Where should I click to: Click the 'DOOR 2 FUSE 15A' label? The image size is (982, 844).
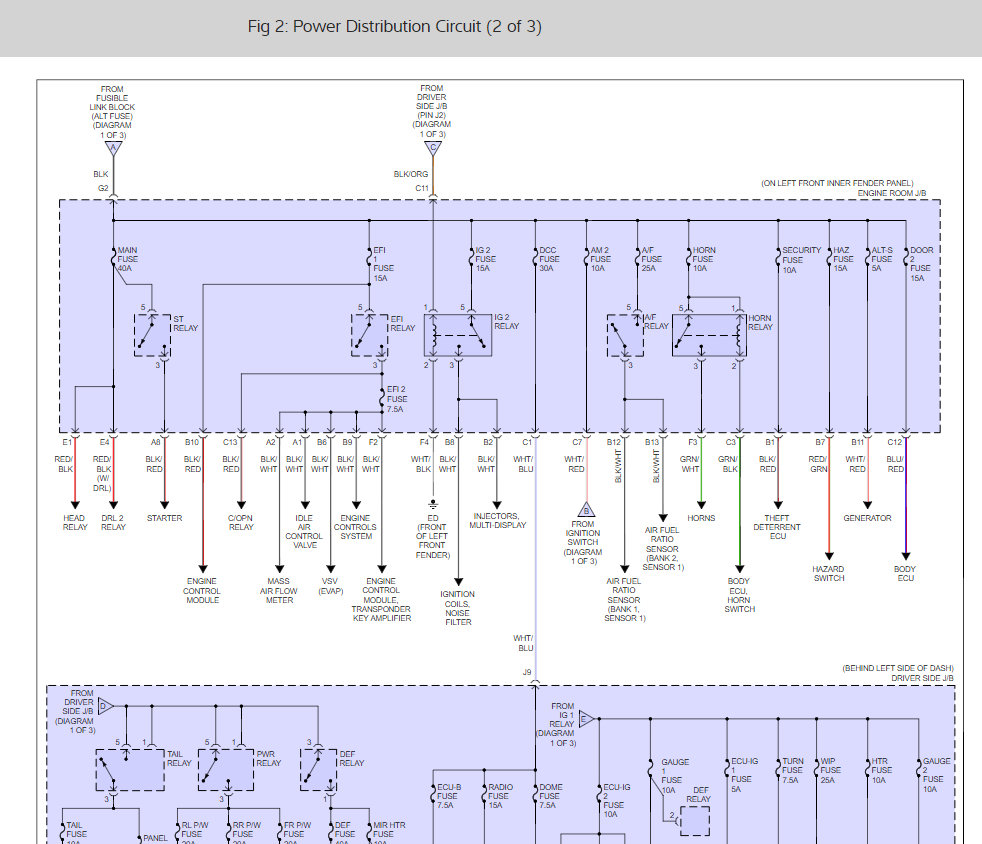pos(921,264)
